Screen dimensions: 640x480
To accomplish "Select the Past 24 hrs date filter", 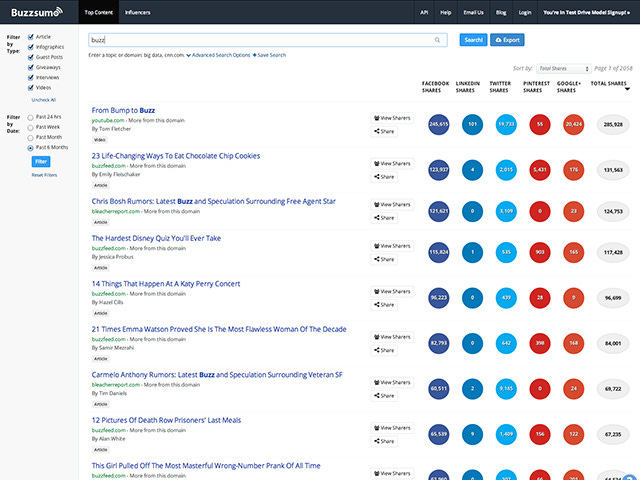I will [30, 118].
